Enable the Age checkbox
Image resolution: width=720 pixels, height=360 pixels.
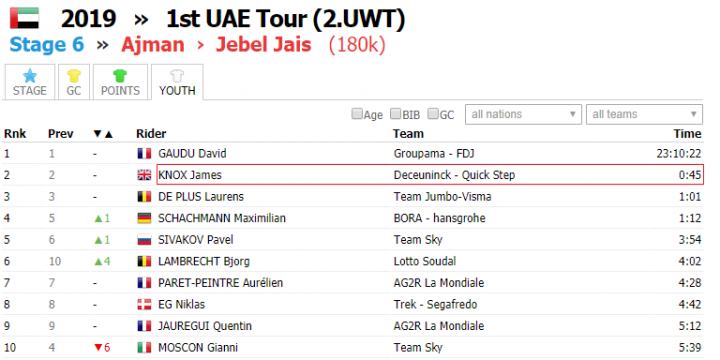357,114
